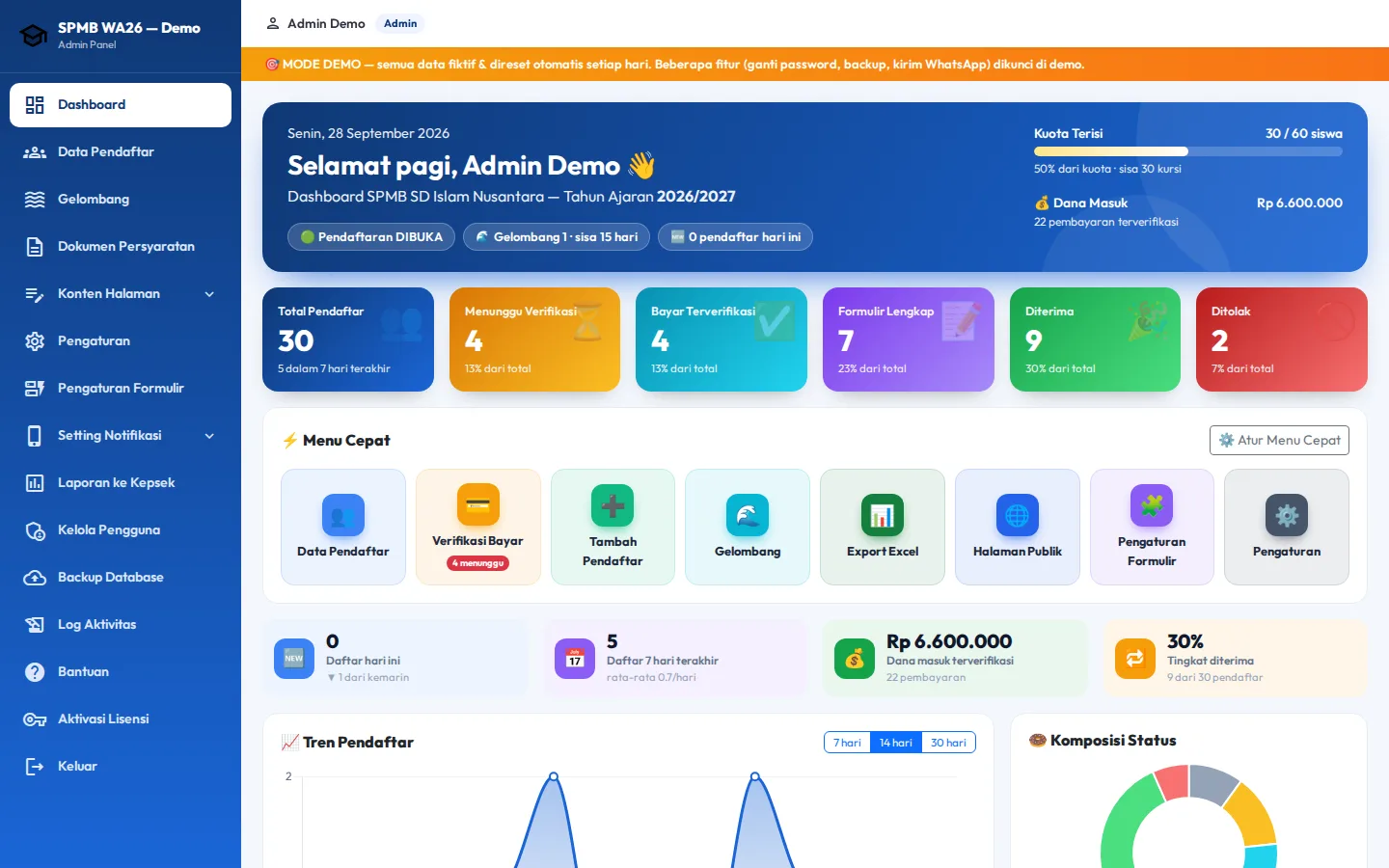
Task: Expand the Setting Notifikasi submenu chevron
Action: point(209,436)
